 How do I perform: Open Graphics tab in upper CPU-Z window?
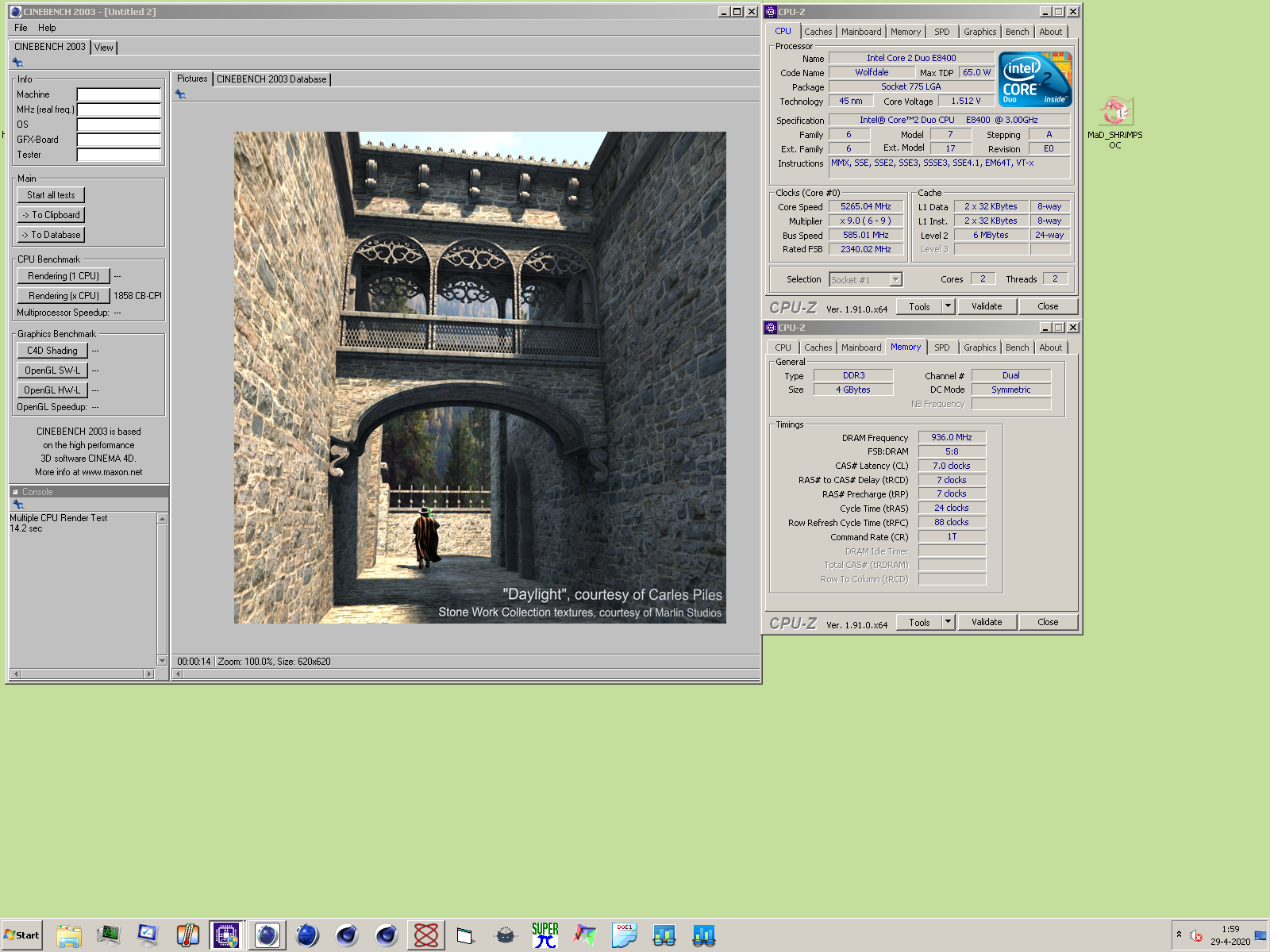tap(980, 32)
